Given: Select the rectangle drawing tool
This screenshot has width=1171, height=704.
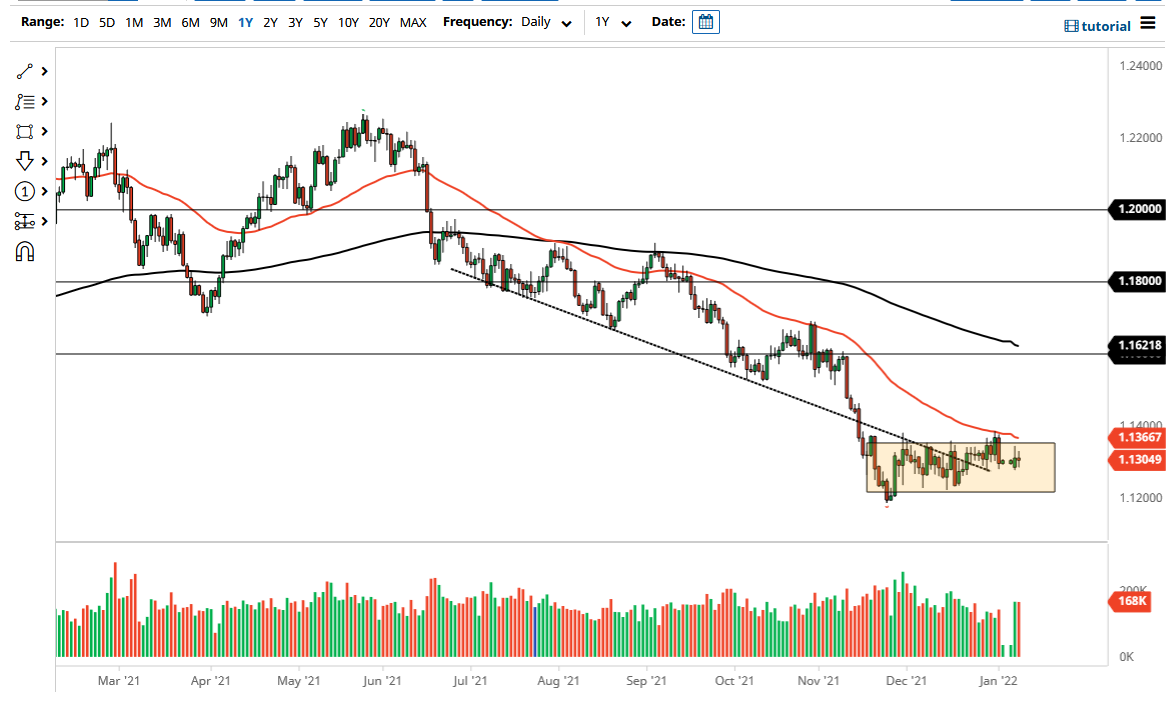Looking at the screenshot, I should (25, 131).
